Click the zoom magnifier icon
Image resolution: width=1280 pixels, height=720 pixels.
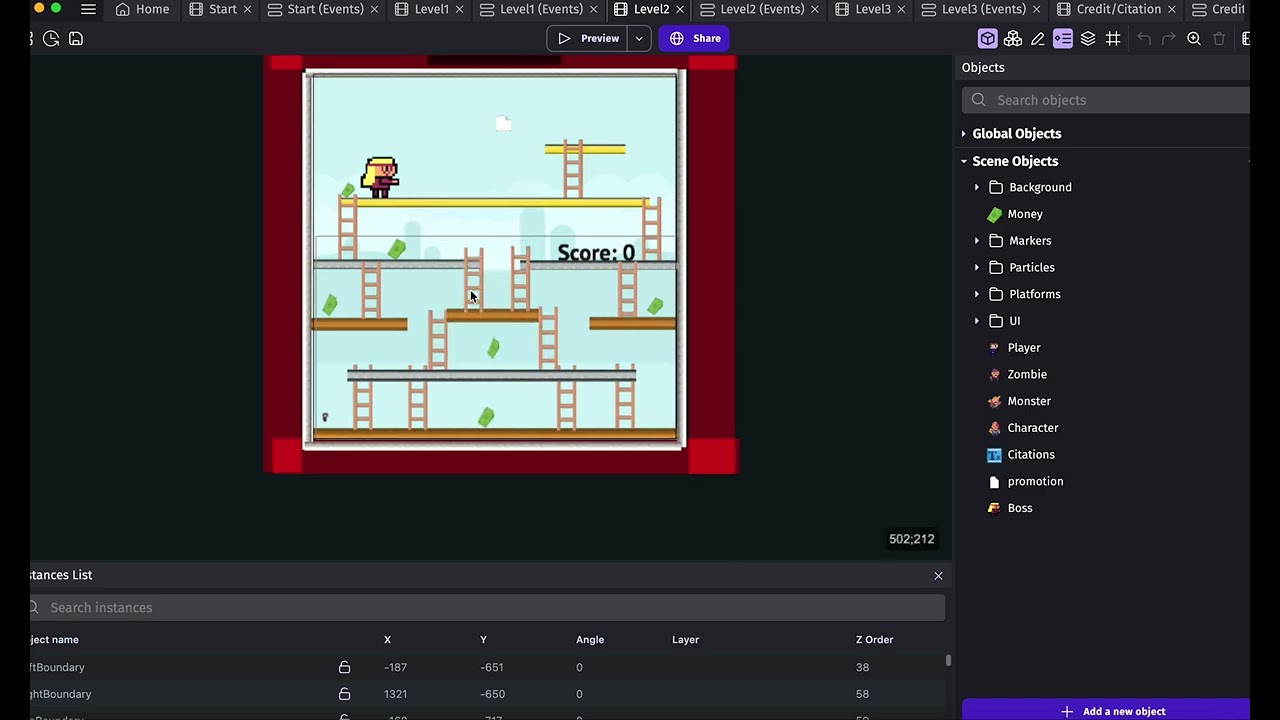coord(1194,38)
